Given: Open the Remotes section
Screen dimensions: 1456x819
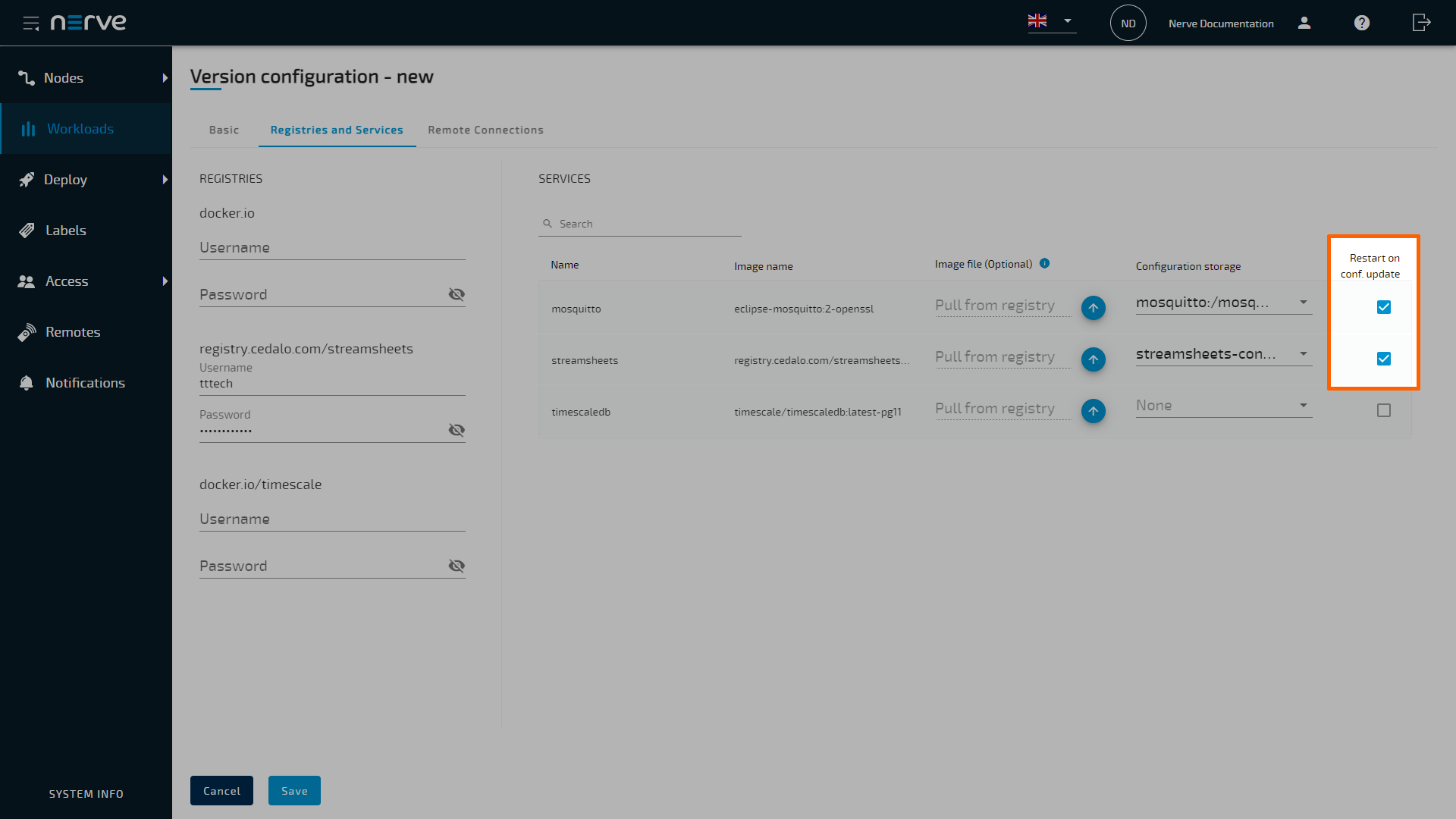Looking at the screenshot, I should click(x=72, y=331).
